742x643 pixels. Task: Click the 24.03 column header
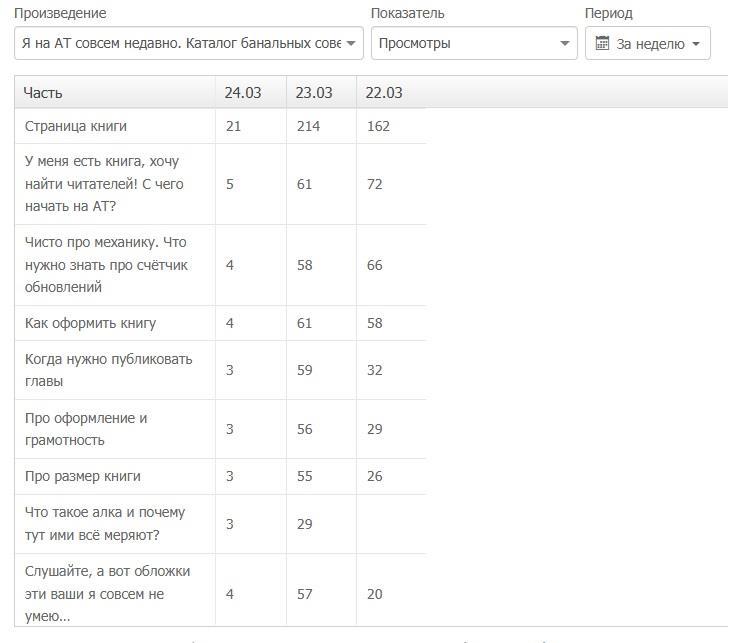click(x=243, y=93)
